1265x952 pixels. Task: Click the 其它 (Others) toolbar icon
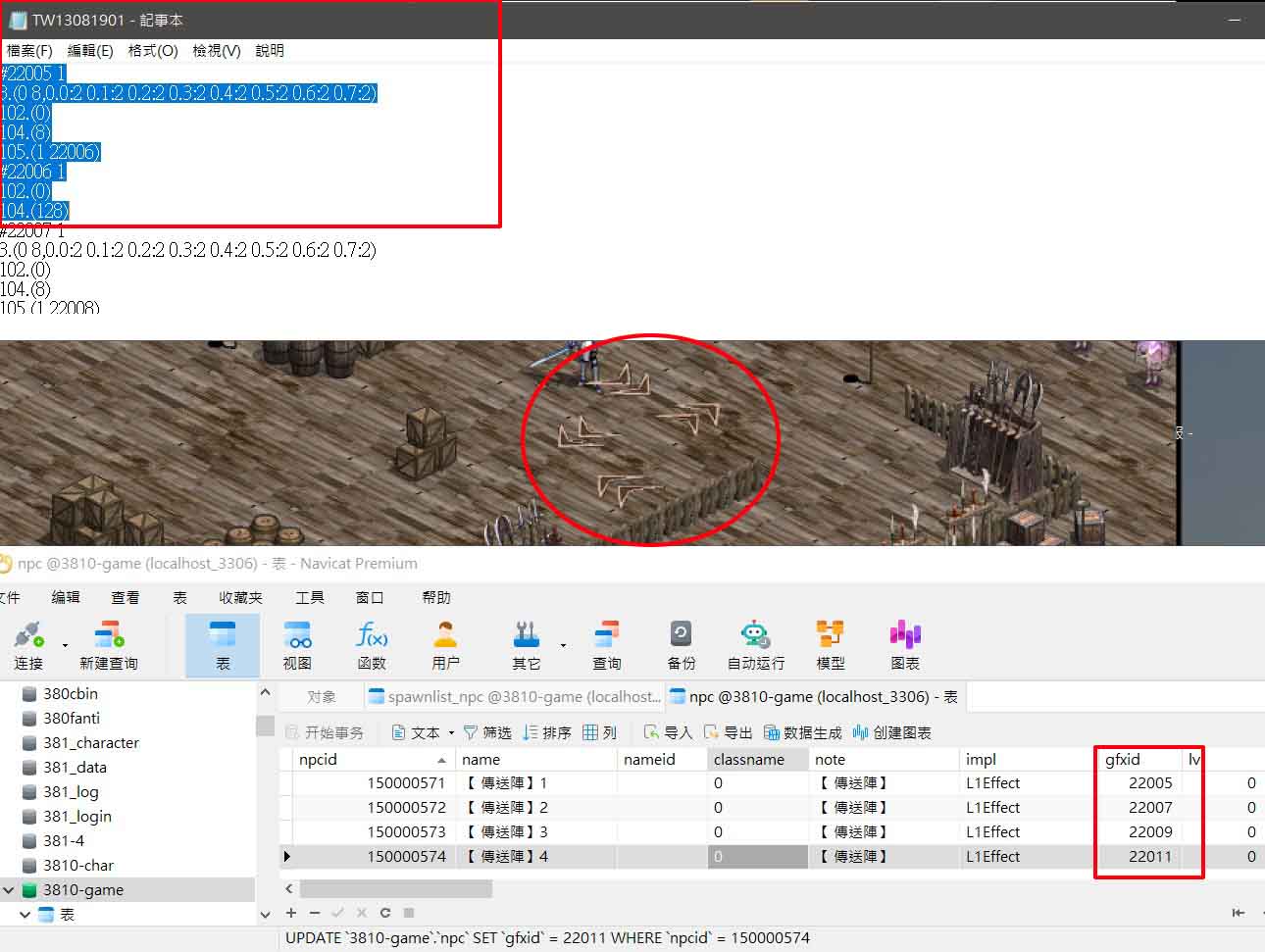527,645
